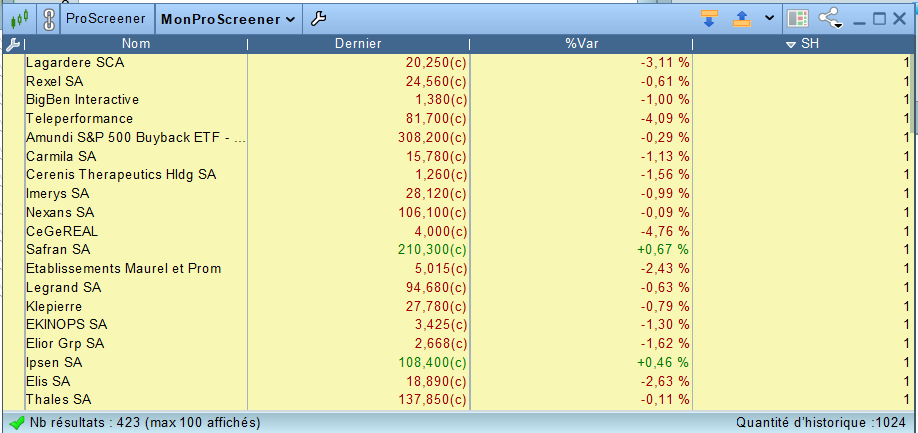Open the candlestick chart icon

[x=19, y=19]
